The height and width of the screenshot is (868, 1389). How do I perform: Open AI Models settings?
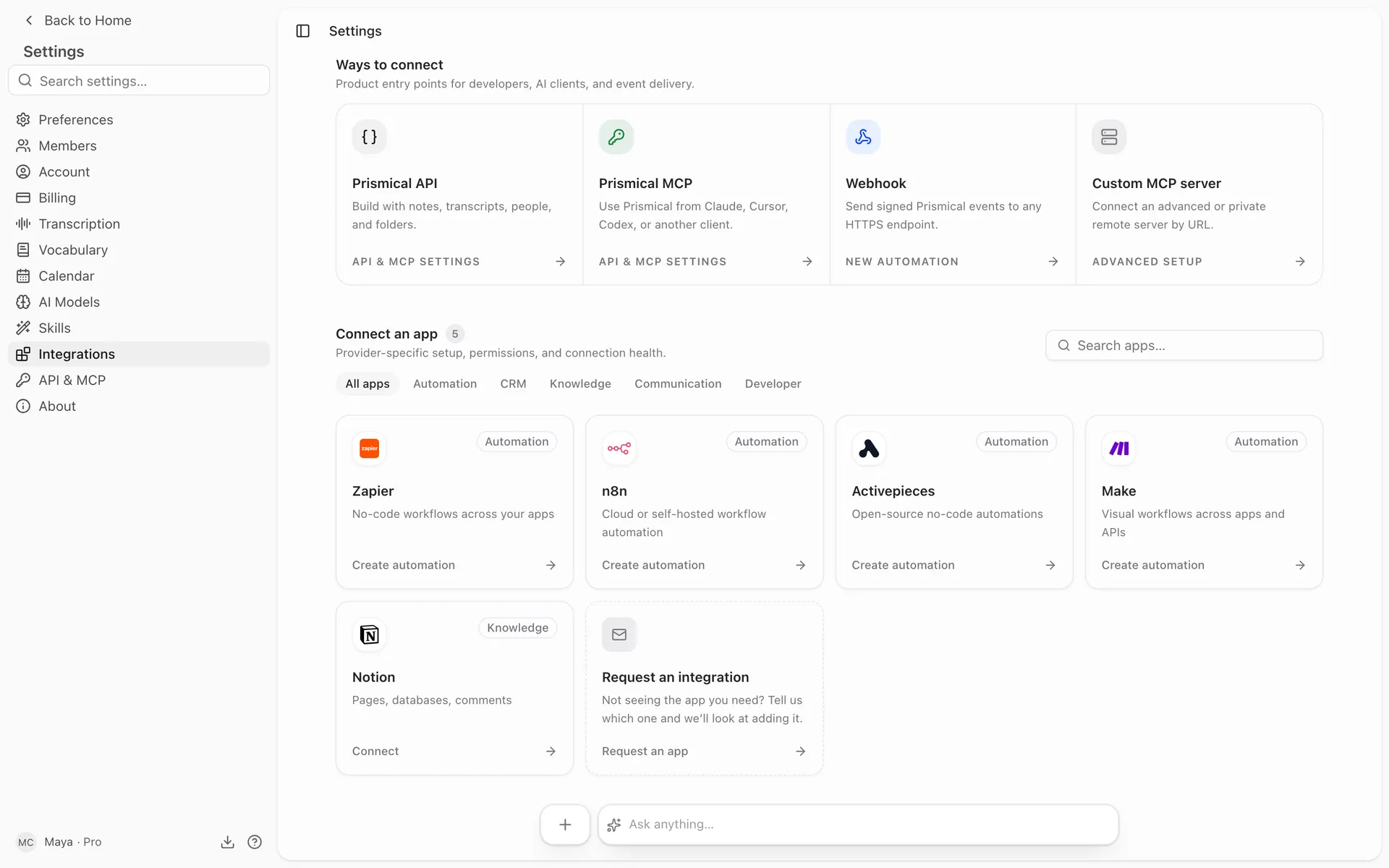(139, 302)
